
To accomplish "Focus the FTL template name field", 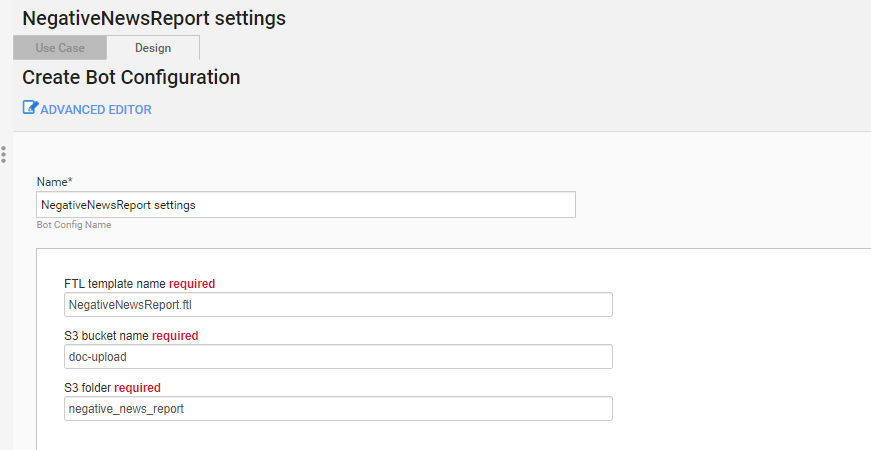I will click(x=338, y=304).
